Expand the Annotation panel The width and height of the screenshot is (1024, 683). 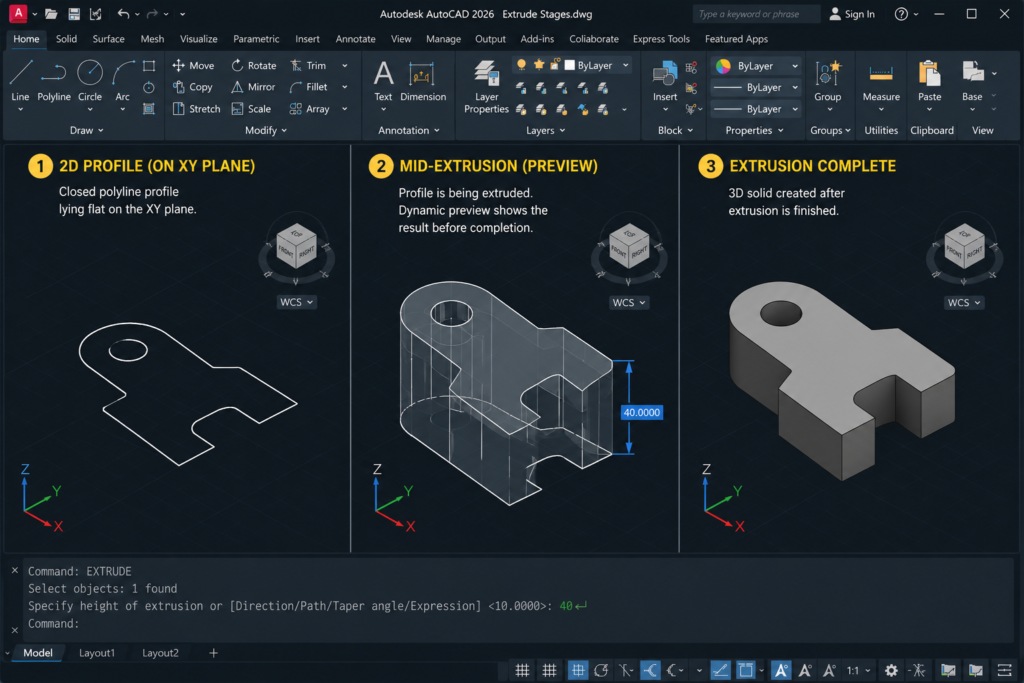[x=409, y=131]
